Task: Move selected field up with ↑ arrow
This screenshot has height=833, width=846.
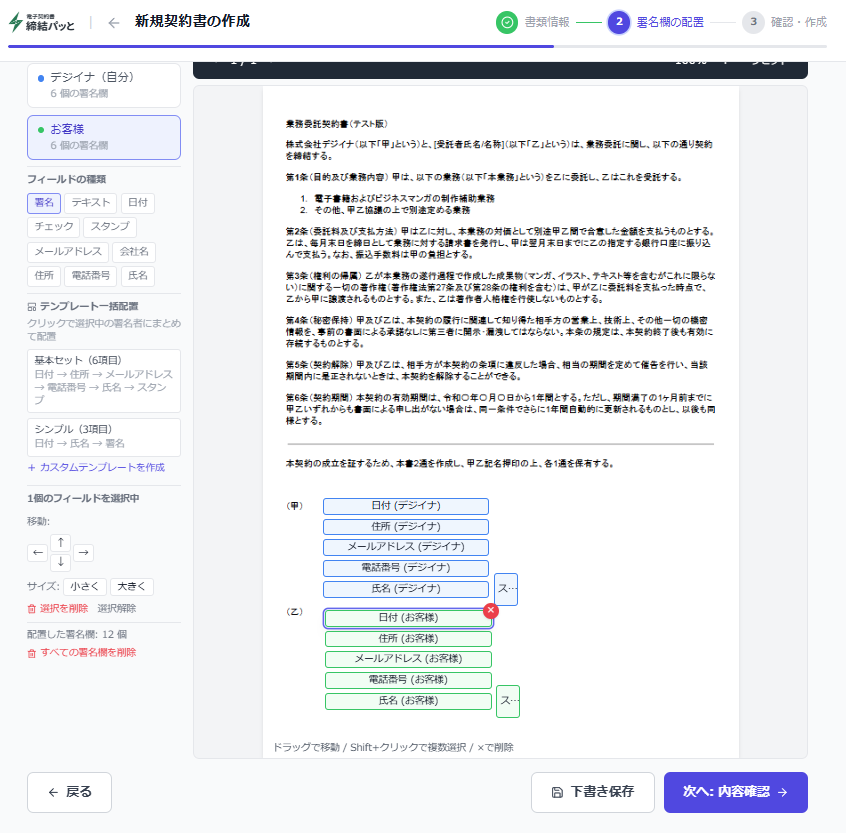Action: (60, 542)
